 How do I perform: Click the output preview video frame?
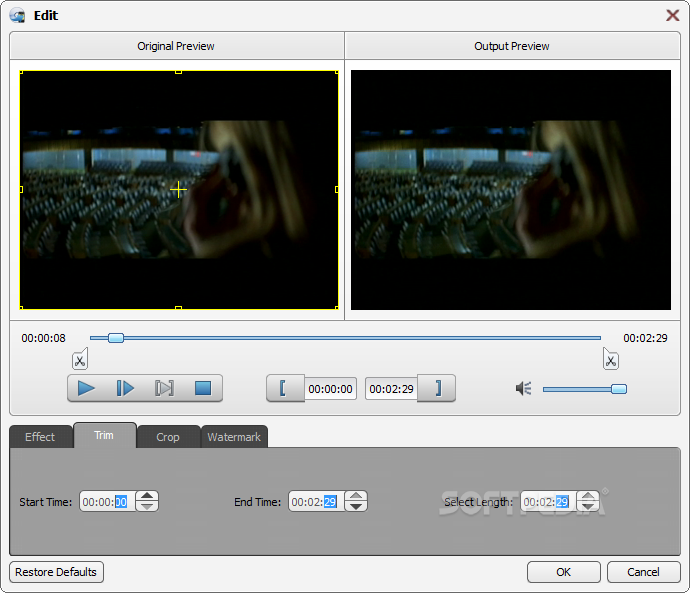click(x=511, y=190)
